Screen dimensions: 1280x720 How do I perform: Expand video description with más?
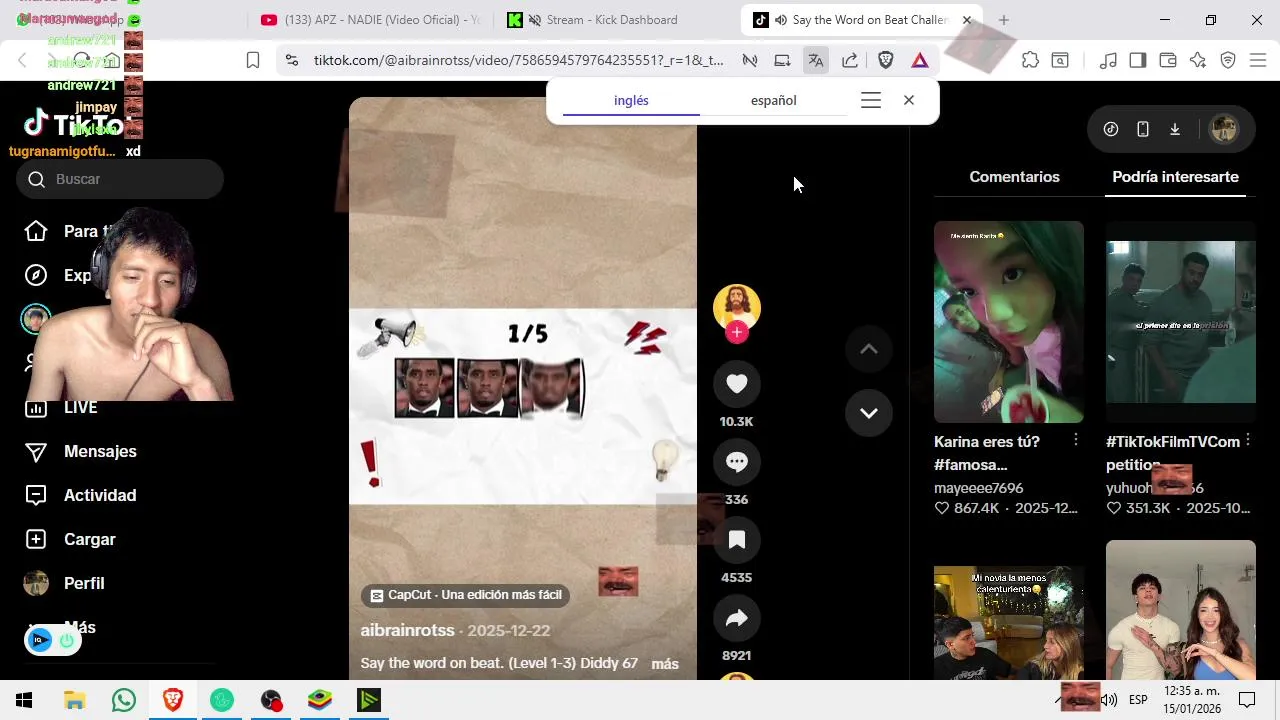pos(665,664)
